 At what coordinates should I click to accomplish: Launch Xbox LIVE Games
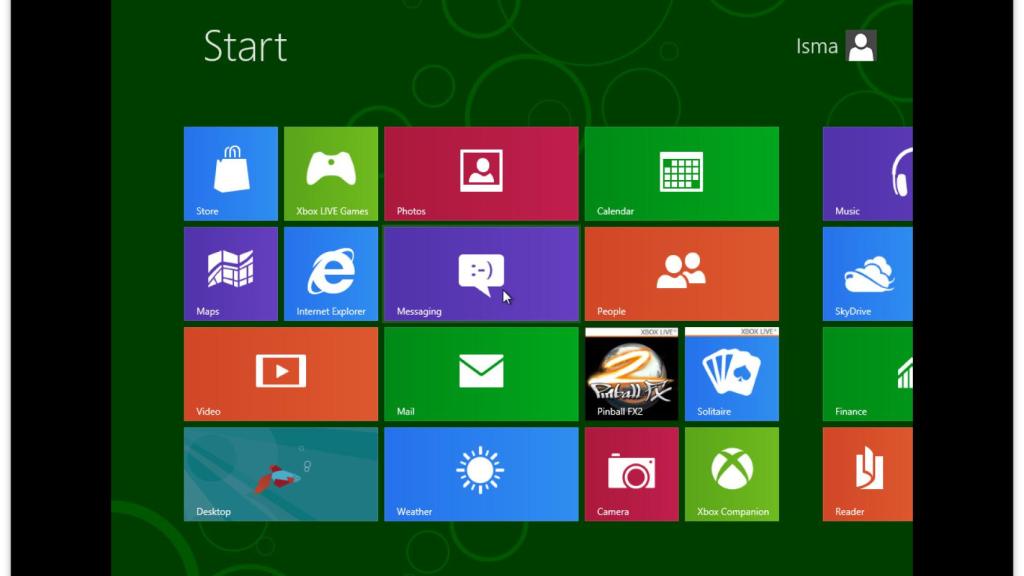coord(331,173)
